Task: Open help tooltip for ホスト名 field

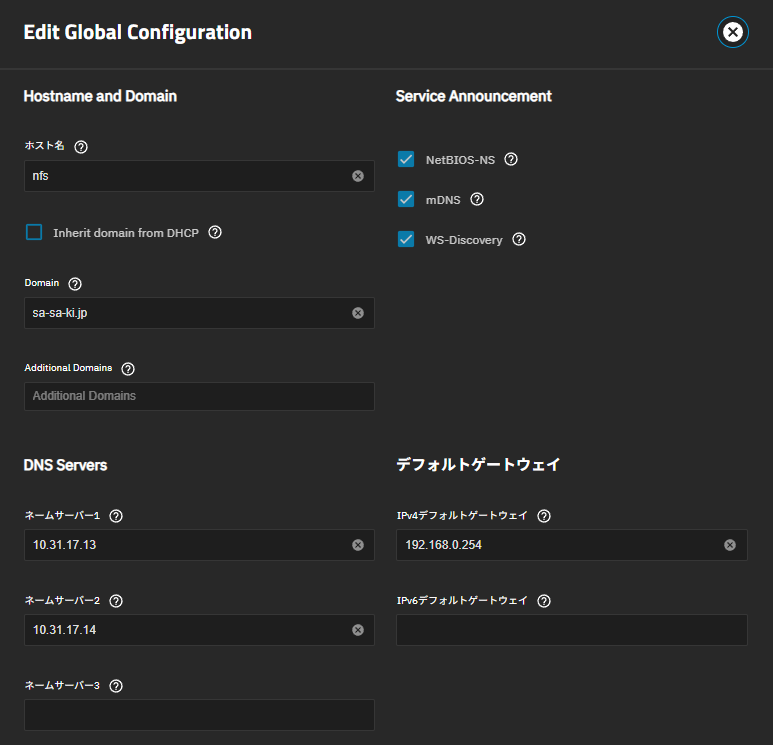Action: click(x=81, y=147)
